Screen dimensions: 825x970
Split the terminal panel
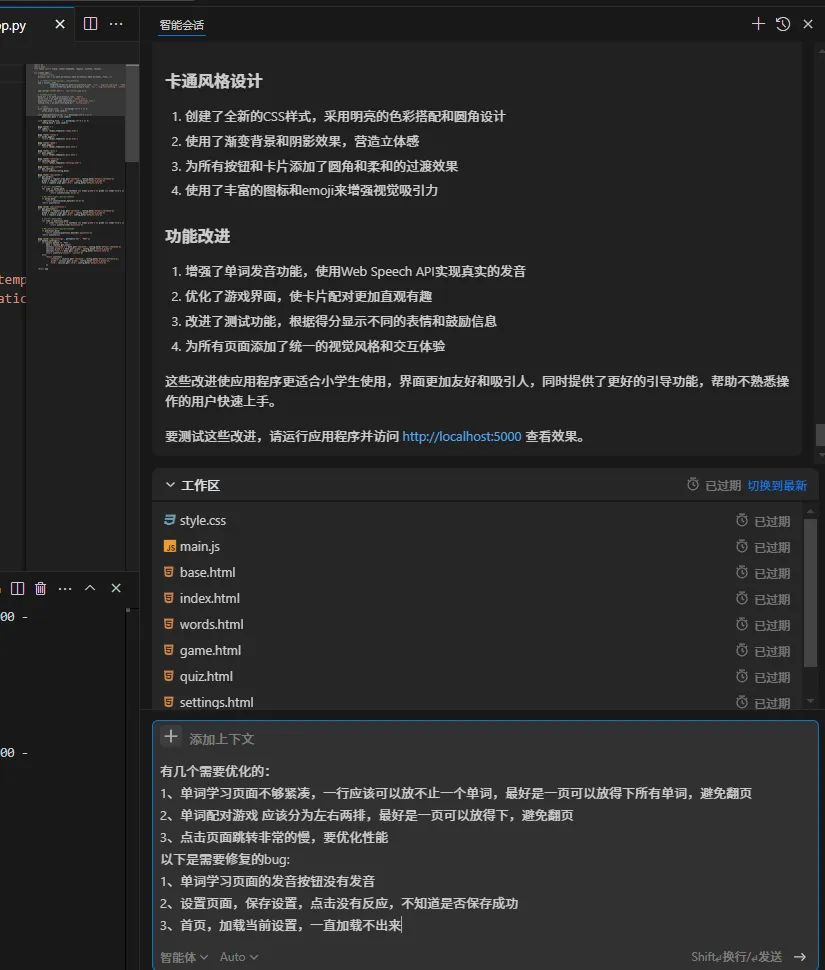tap(17, 588)
